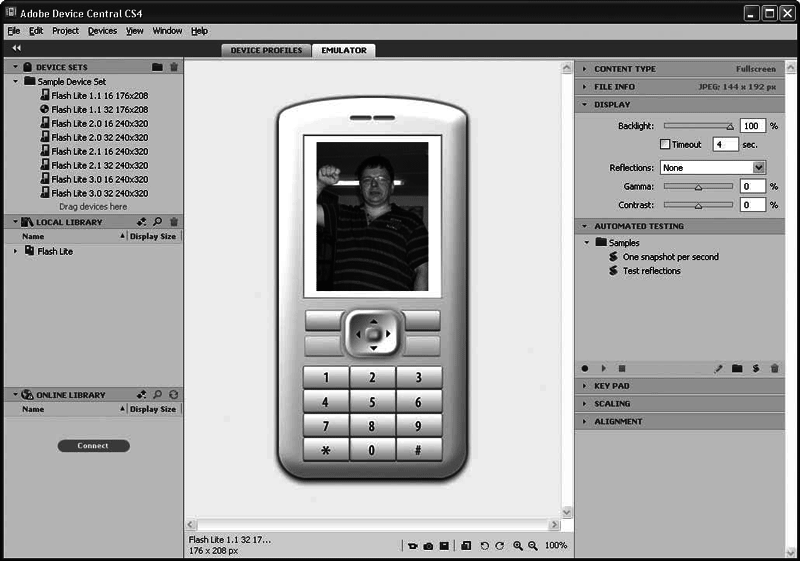Click the Connect button in Online Library
The width and height of the screenshot is (800, 561).
(93, 446)
